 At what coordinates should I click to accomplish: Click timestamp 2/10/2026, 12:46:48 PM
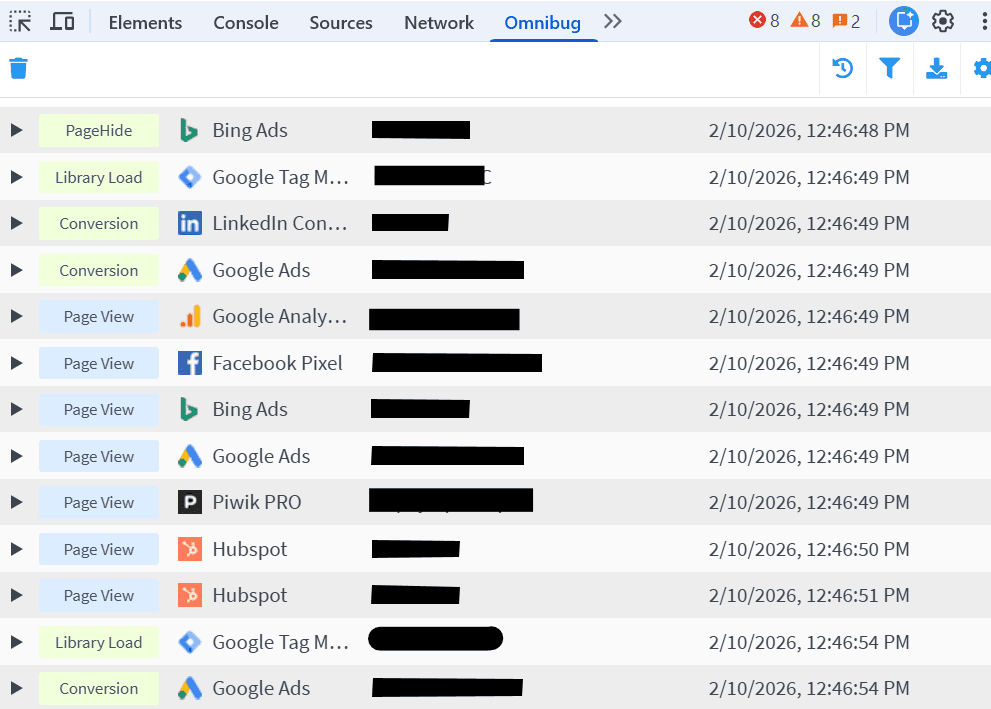pos(809,130)
